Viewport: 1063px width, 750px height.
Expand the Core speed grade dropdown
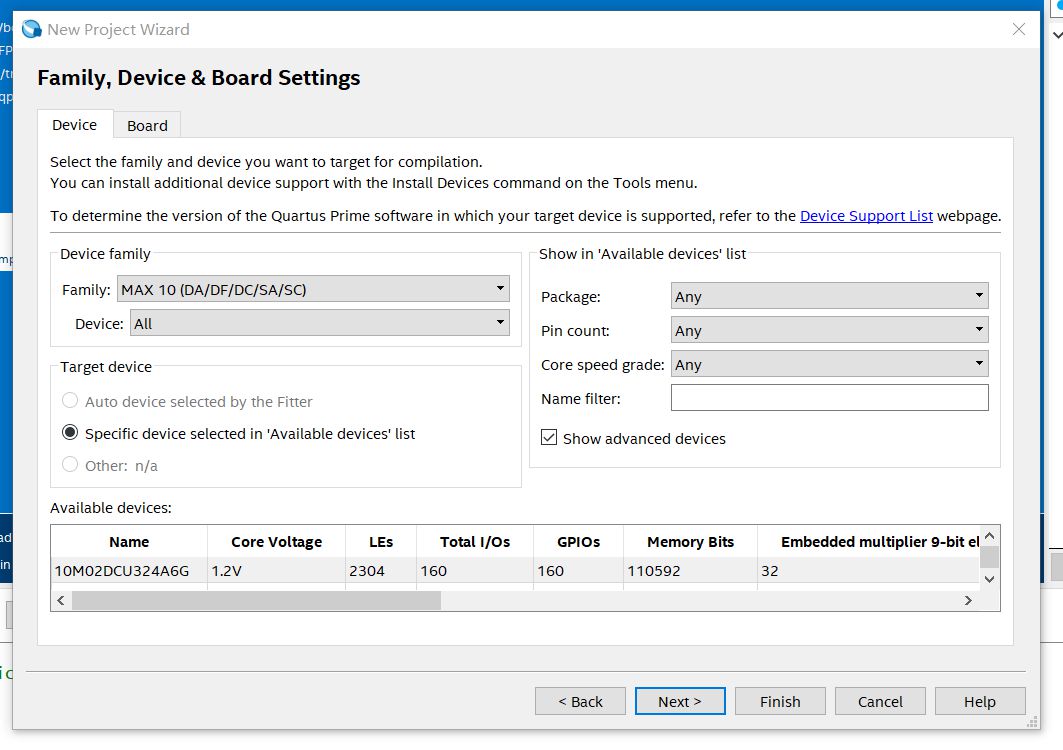point(830,364)
